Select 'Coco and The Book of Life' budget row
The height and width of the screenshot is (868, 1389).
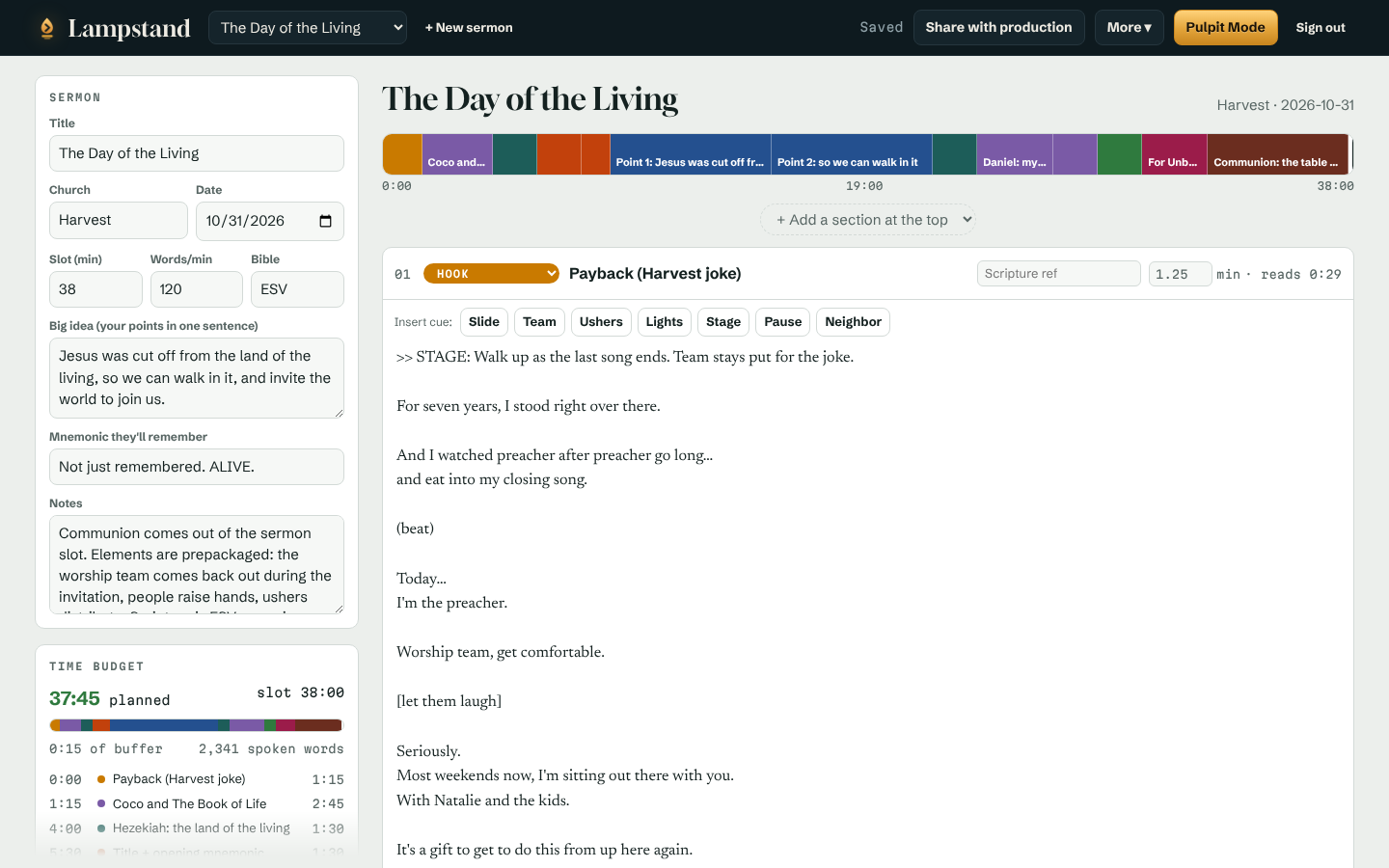pos(197,804)
